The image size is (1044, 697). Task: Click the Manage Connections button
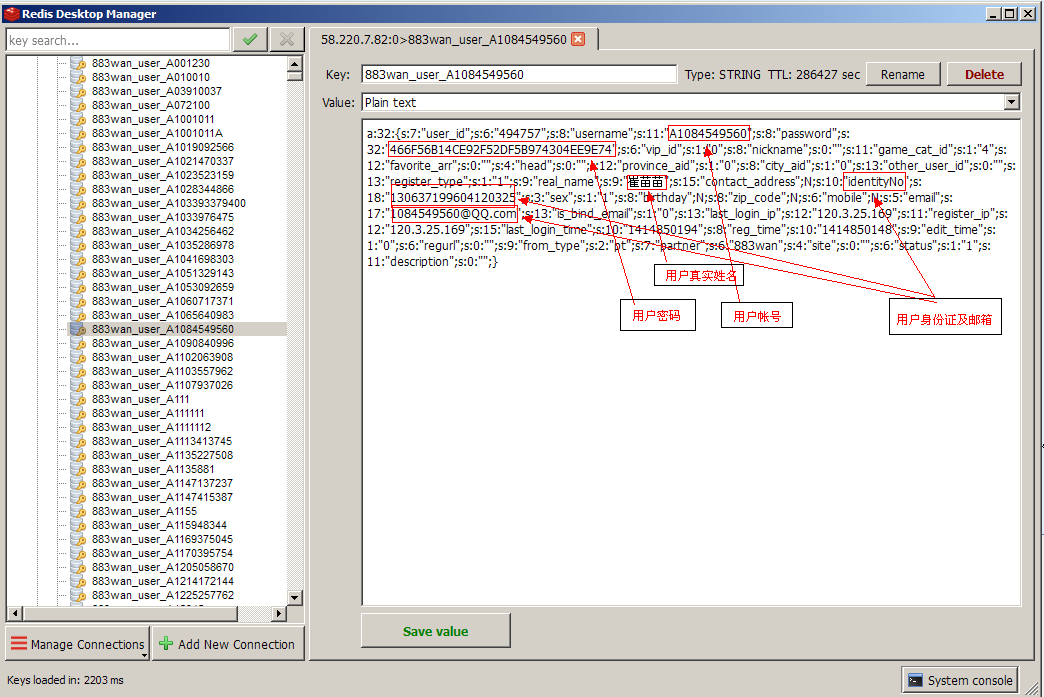(x=77, y=644)
